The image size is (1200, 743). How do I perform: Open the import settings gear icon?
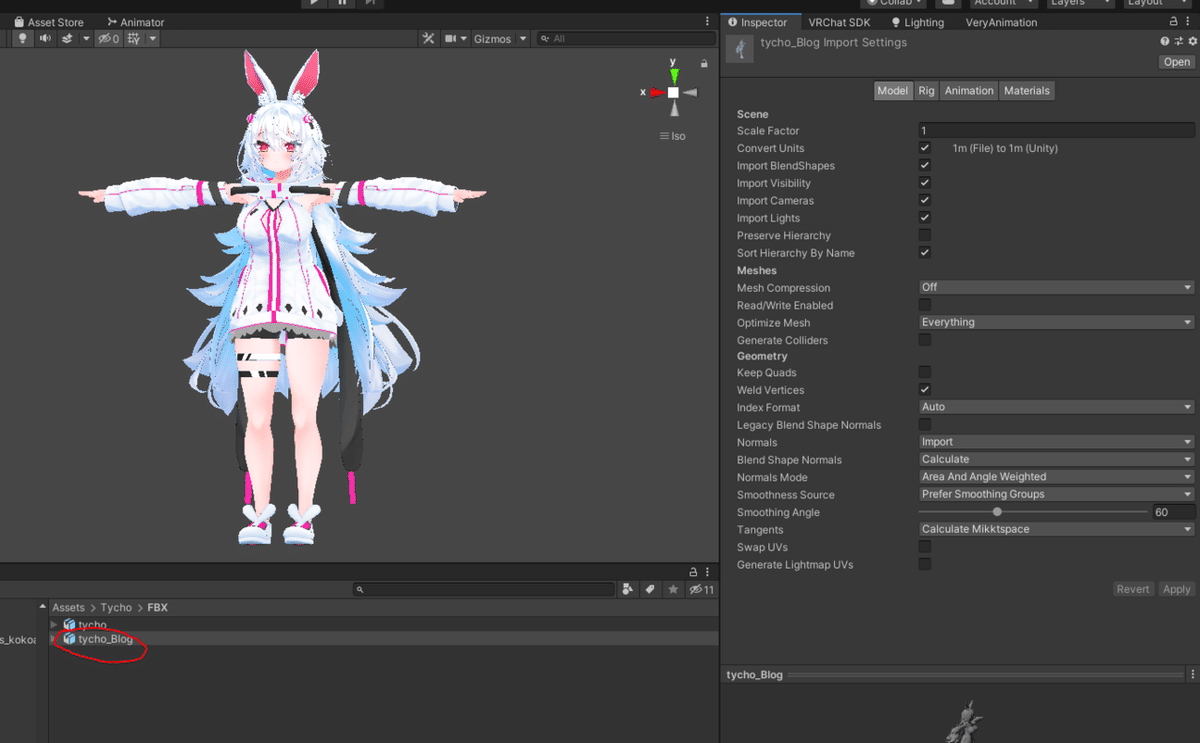pyautogui.click(x=1192, y=42)
